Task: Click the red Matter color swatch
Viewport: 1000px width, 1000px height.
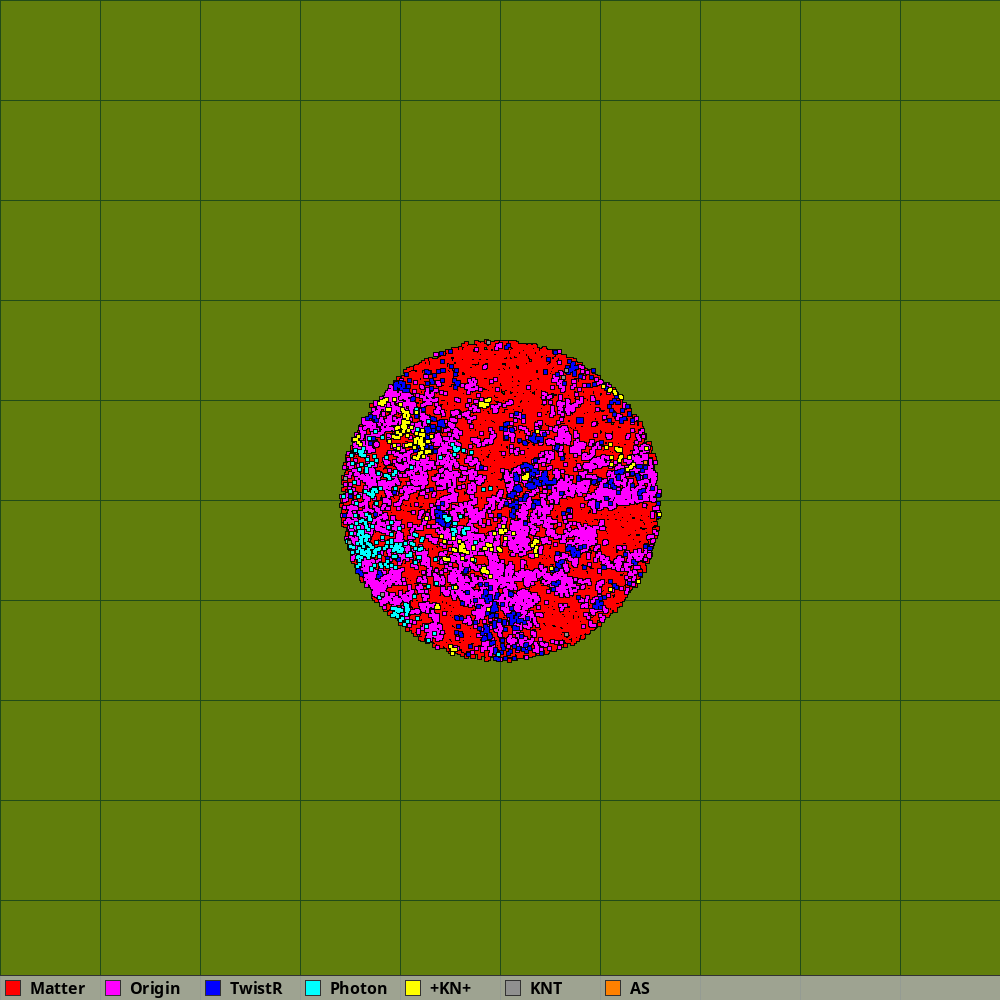Action: coord(13,988)
